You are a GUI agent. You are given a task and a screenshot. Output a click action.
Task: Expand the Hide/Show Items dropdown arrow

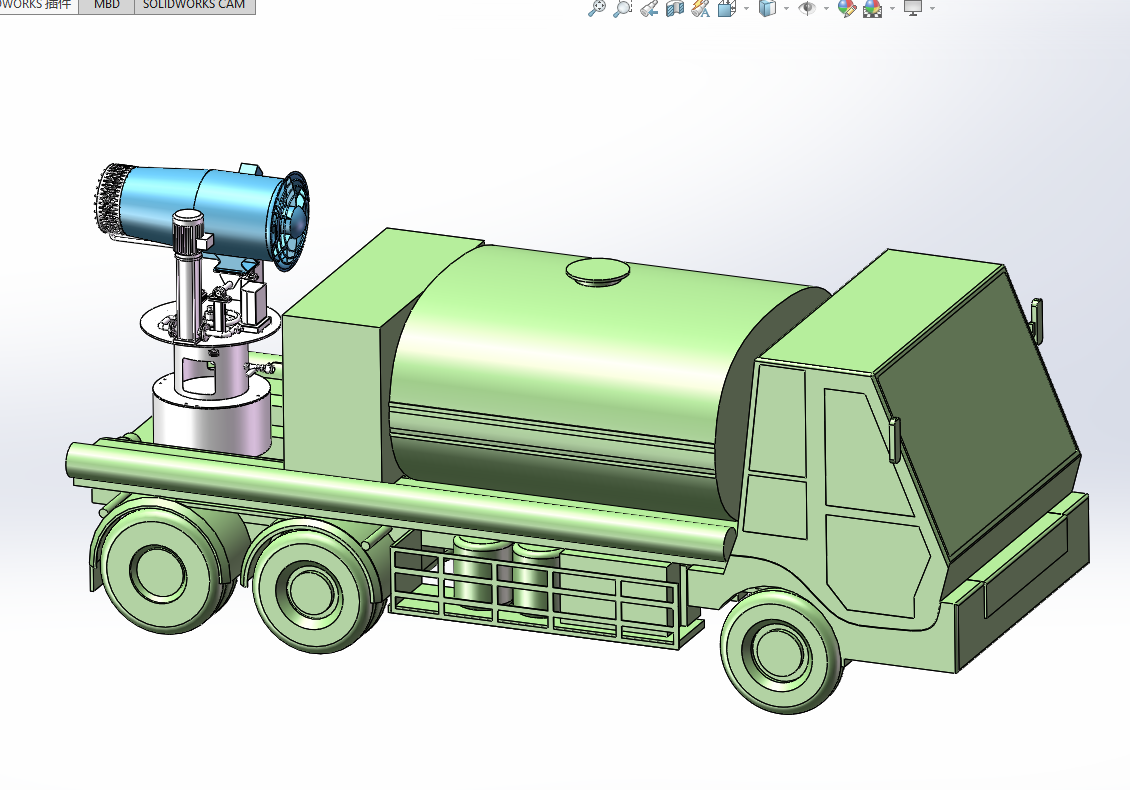click(827, 9)
